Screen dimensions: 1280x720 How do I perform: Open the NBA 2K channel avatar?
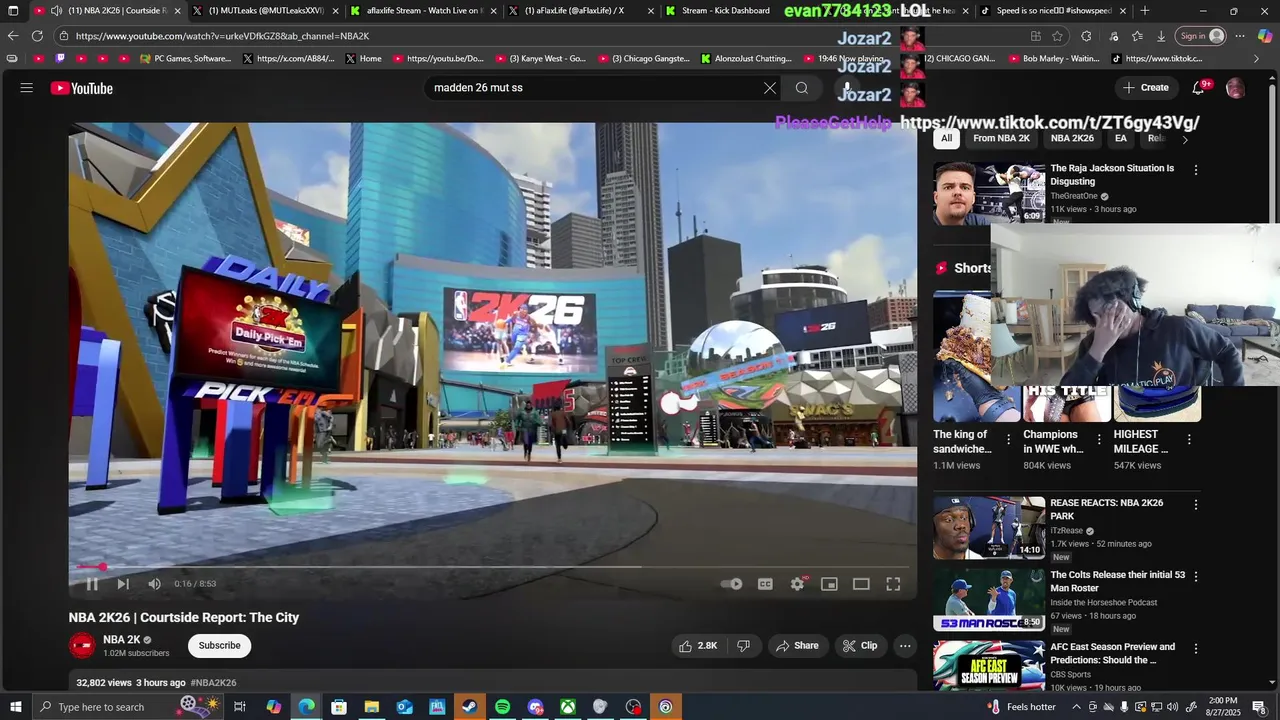point(82,646)
